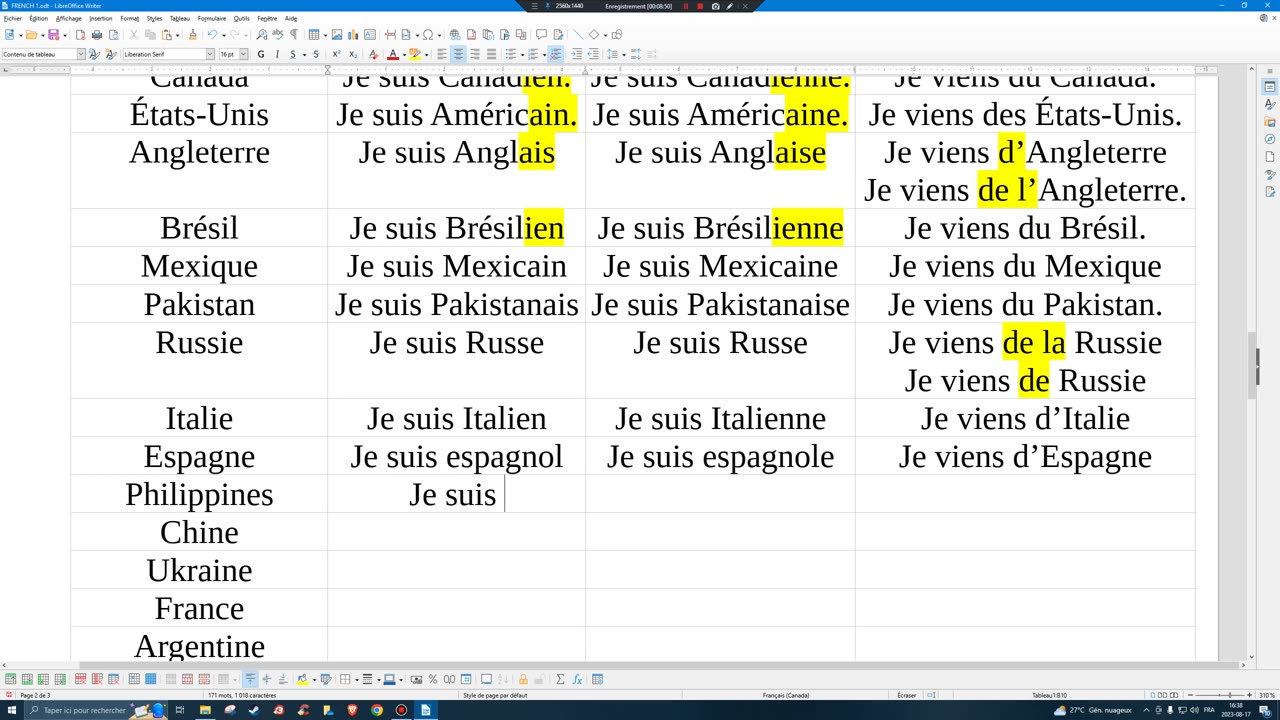Click the Protect Cells lock icon
This screenshot has width=1280, height=720.
click(x=523, y=679)
